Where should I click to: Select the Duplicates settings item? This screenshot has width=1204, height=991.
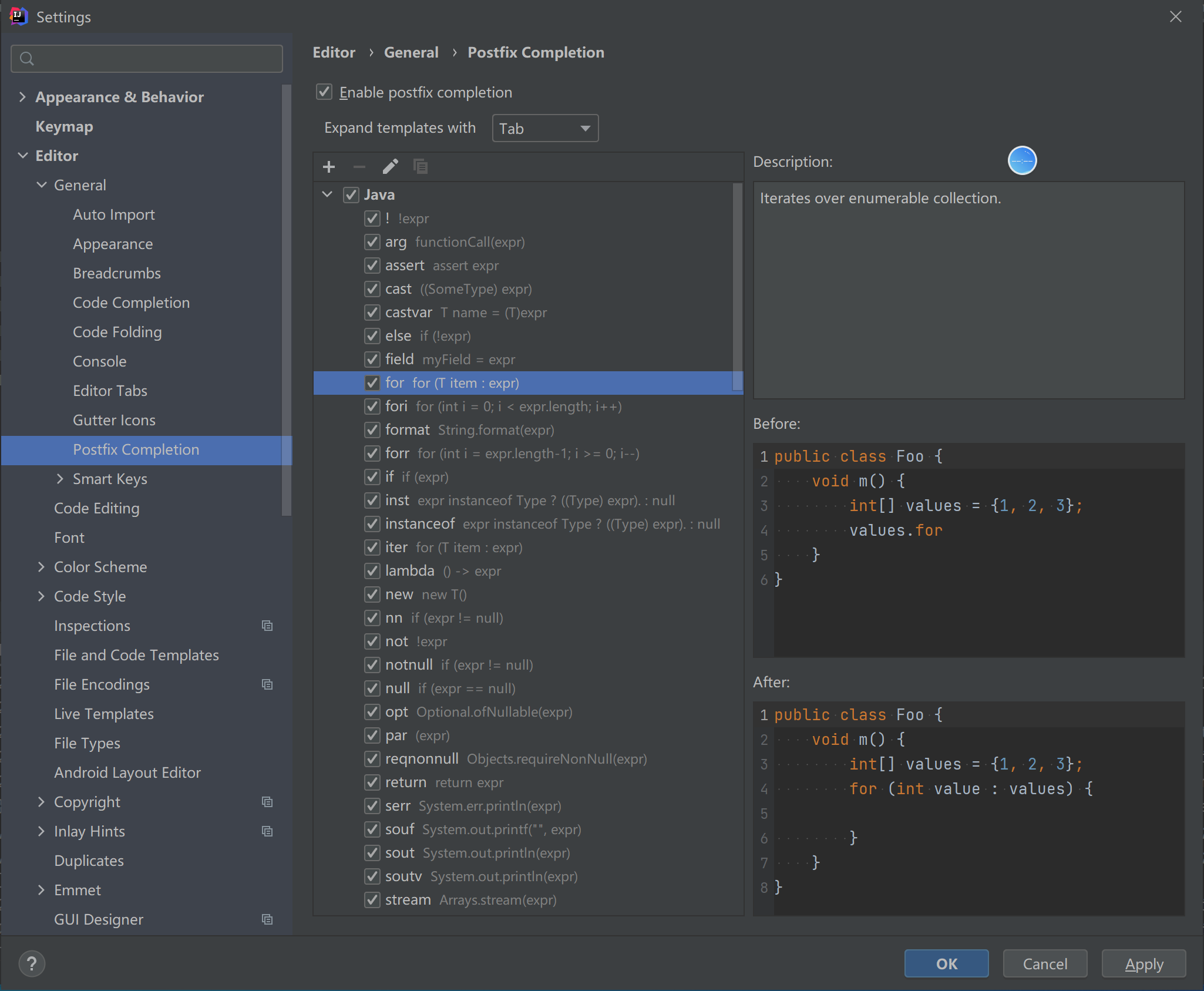tap(89, 861)
